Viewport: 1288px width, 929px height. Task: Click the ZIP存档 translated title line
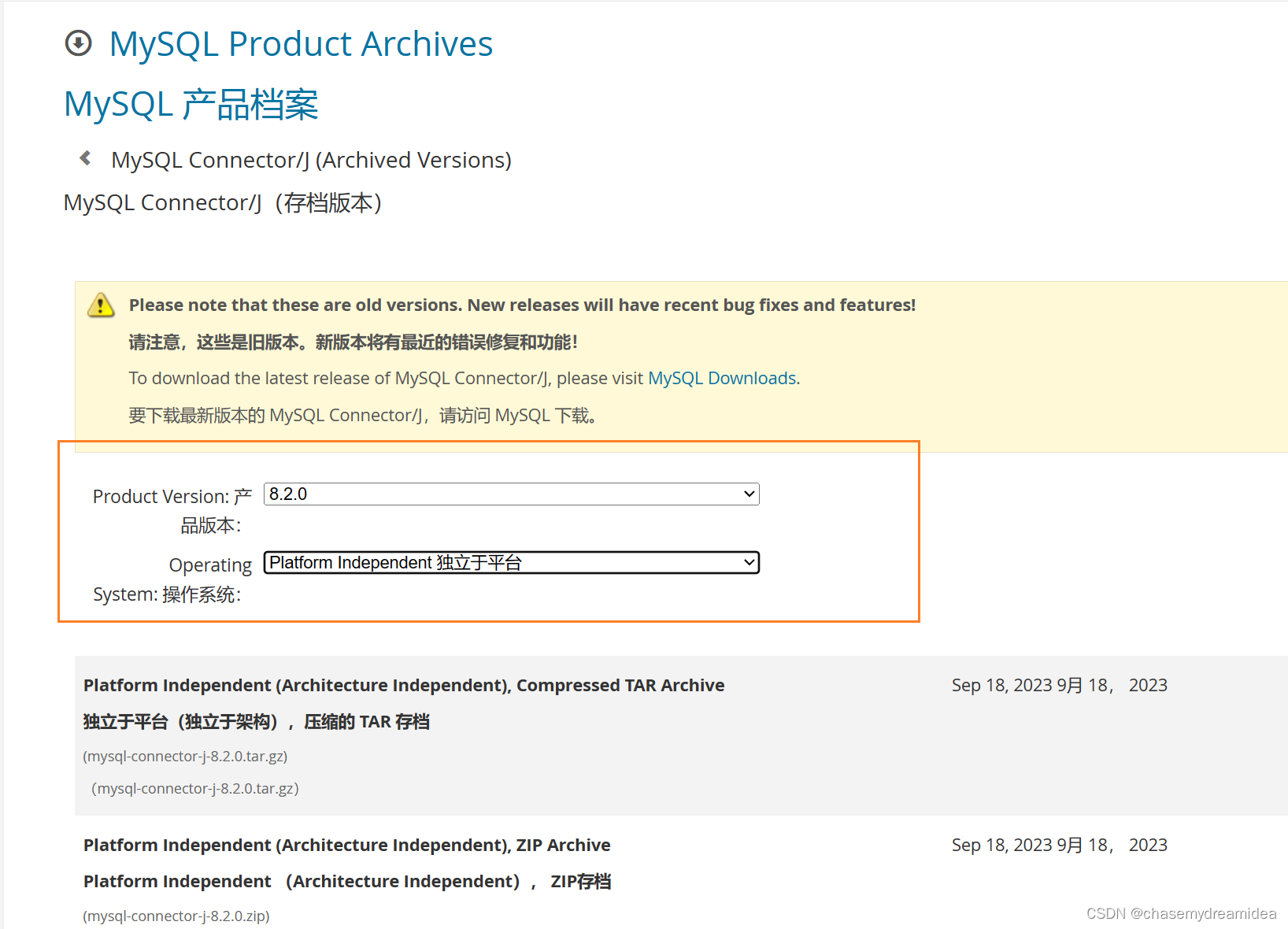tap(347, 881)
